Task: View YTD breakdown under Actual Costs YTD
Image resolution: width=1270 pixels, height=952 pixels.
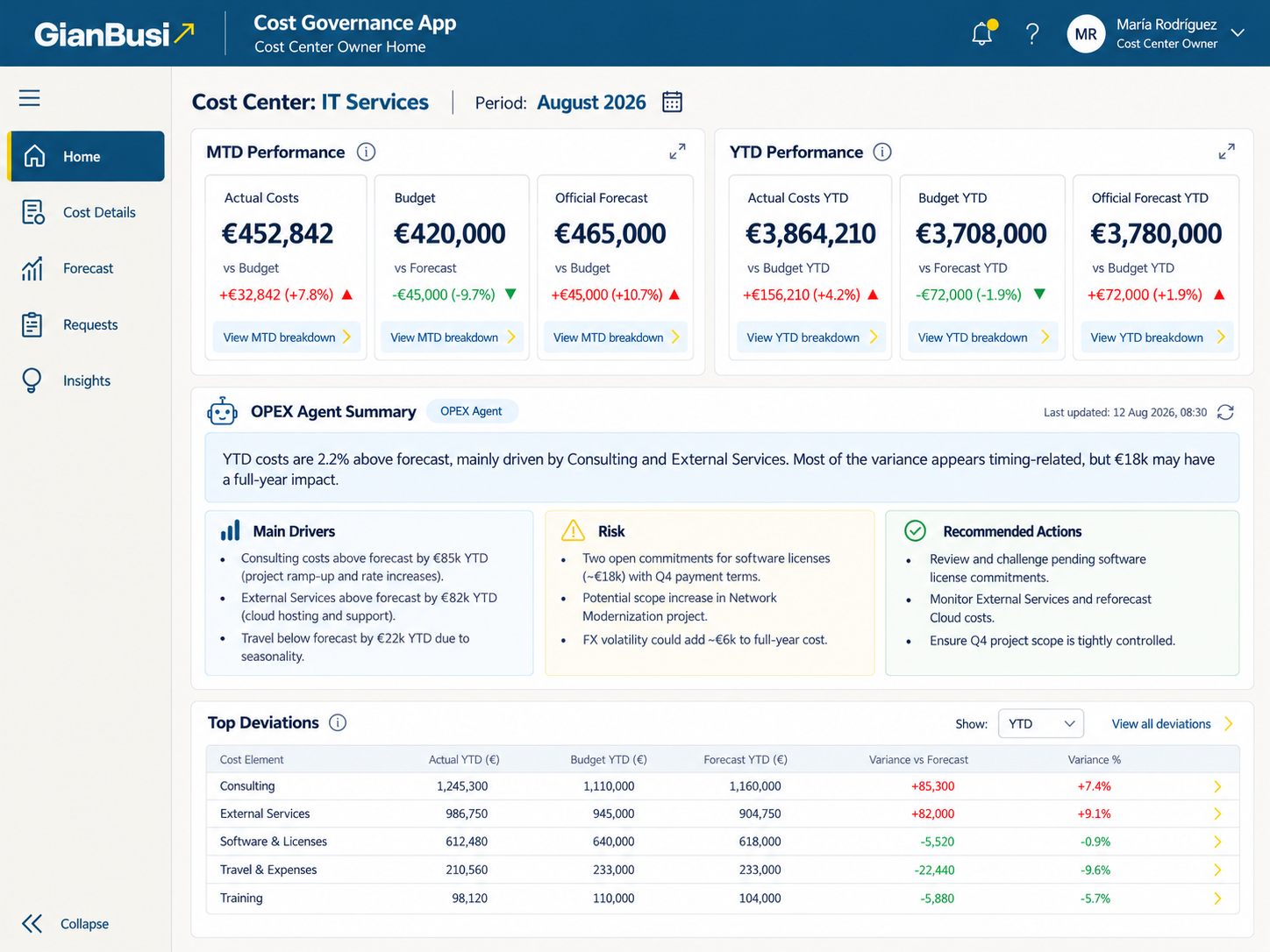Action: pyautogui.click(x=811, y=337)
